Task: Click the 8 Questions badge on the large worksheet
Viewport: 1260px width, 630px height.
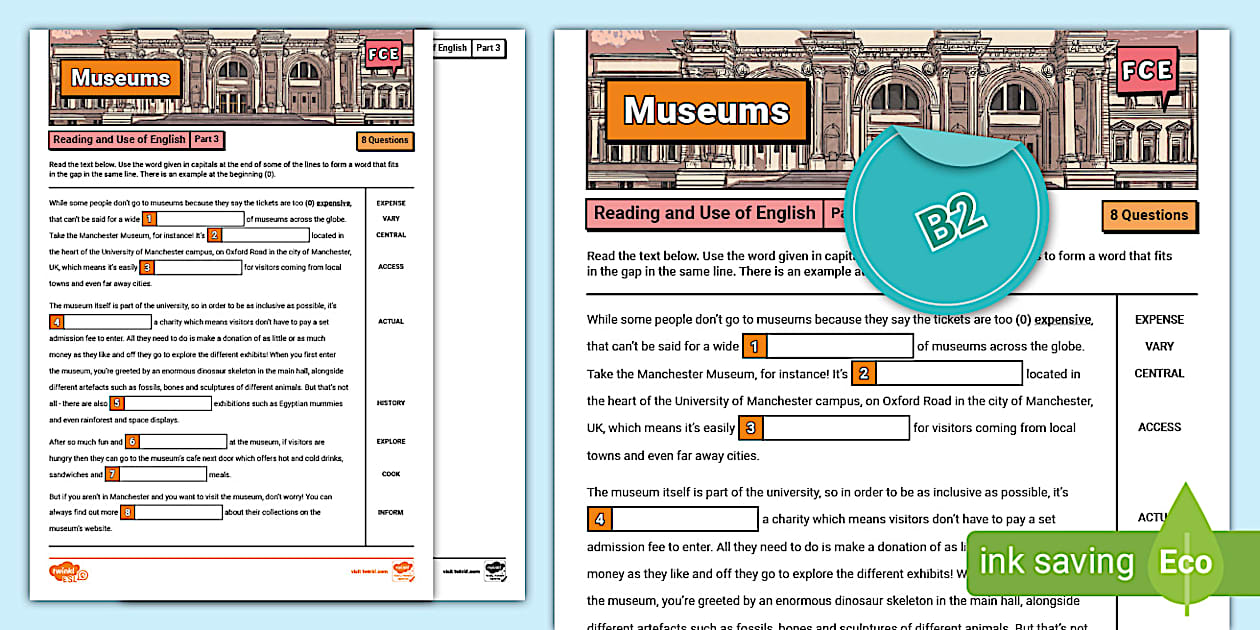Action: (x=1148, y=215)
